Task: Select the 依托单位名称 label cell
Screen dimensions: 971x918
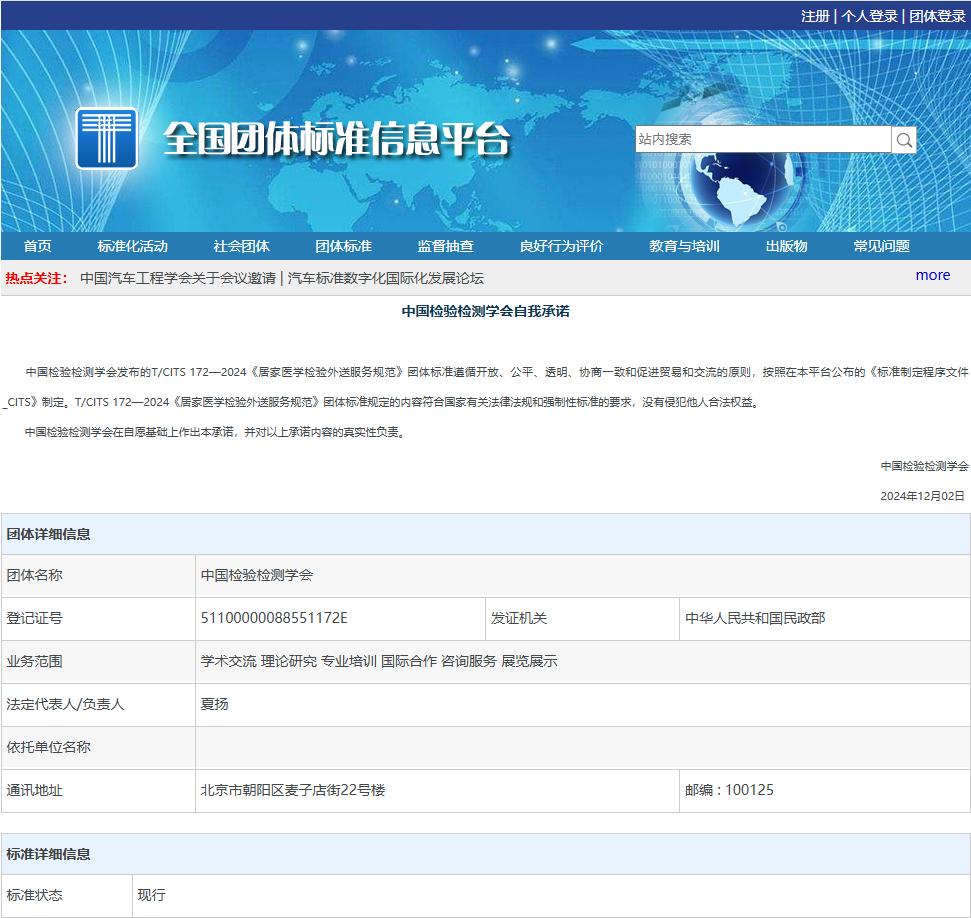Action: [98, 748]
